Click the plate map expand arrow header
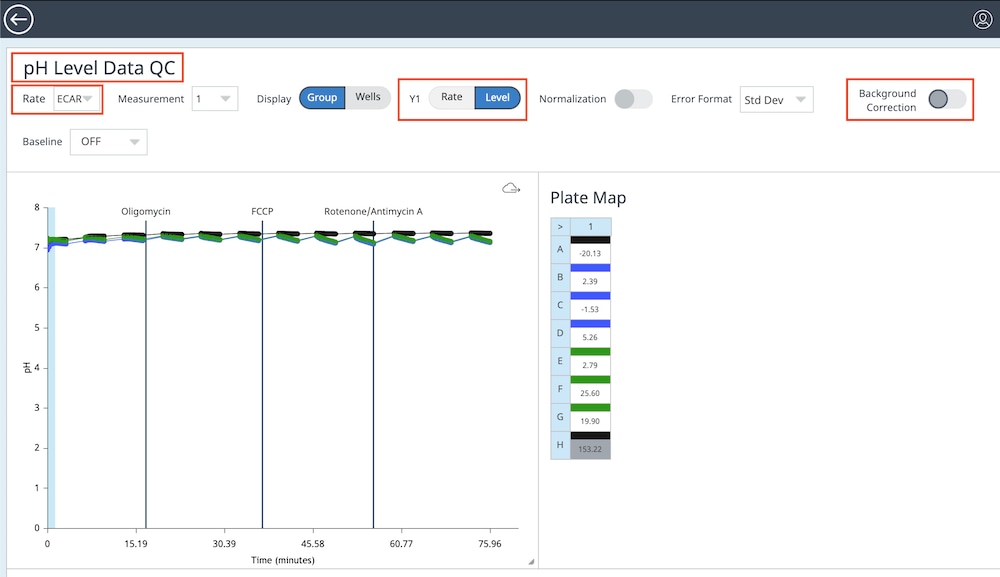The height and width of the screenshot is (577, 1000). click(x=560, y=226)
